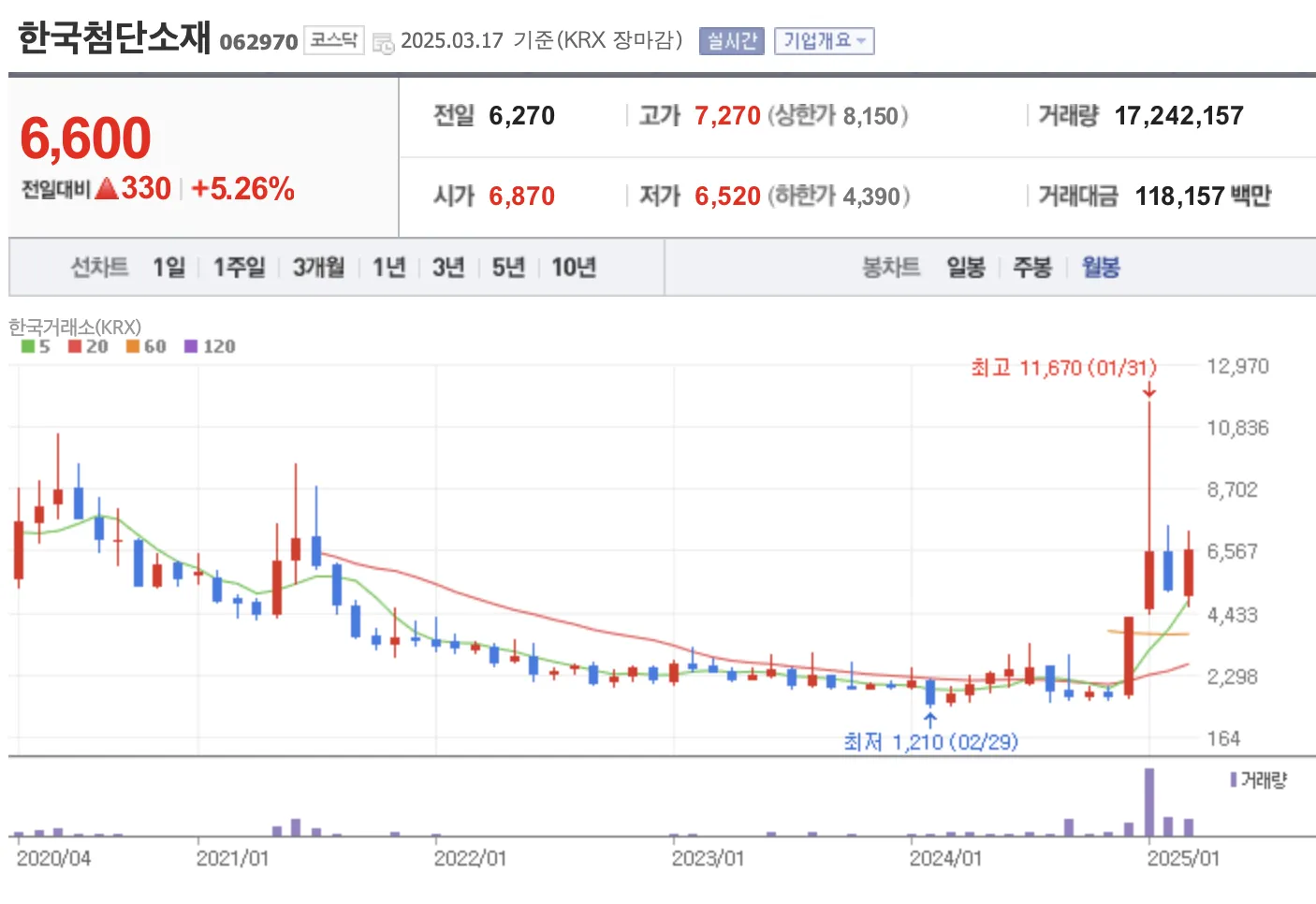Click the tallest volume bar at 2025/01

1148,802
